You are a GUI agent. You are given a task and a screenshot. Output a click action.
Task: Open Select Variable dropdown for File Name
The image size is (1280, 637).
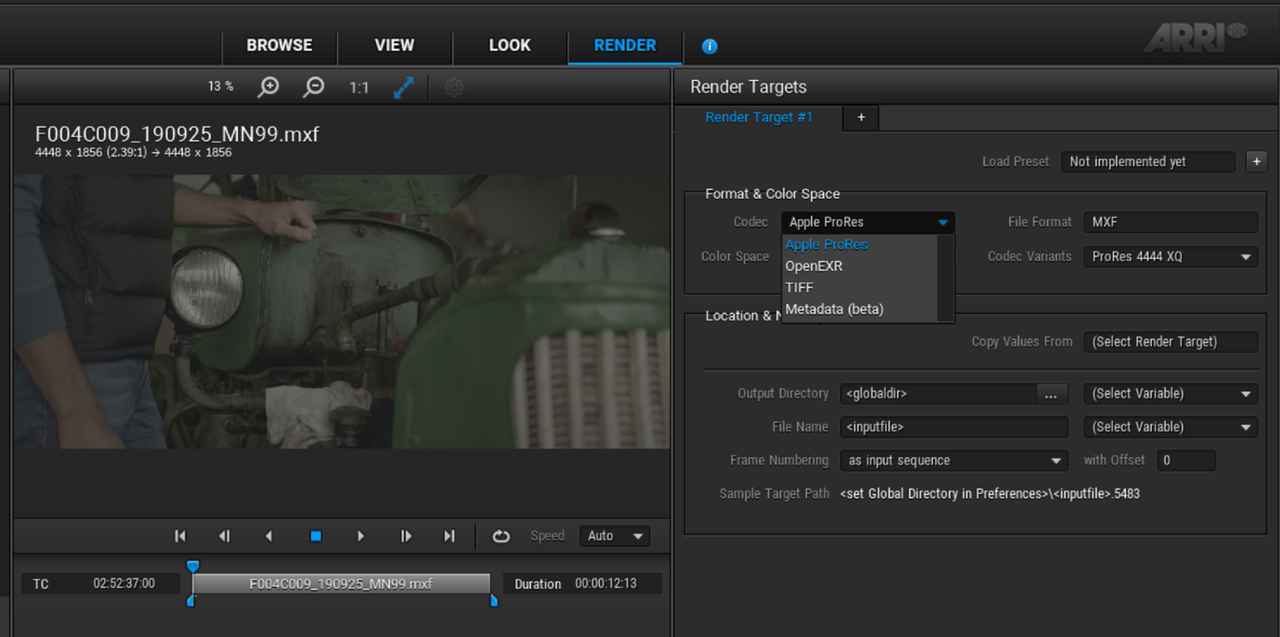[1171, 427]
